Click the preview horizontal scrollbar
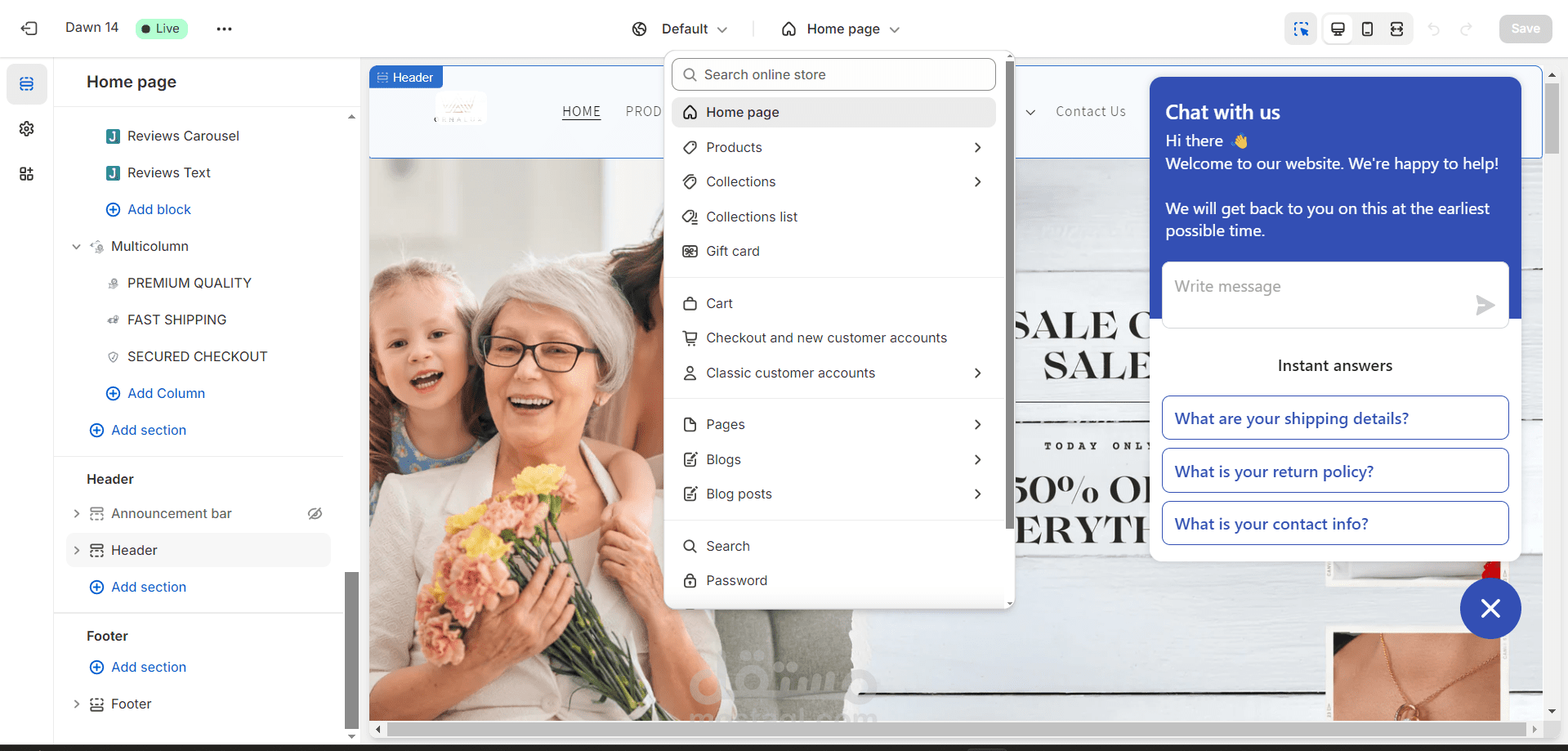 pyautogui.click(x=956, y=729)
